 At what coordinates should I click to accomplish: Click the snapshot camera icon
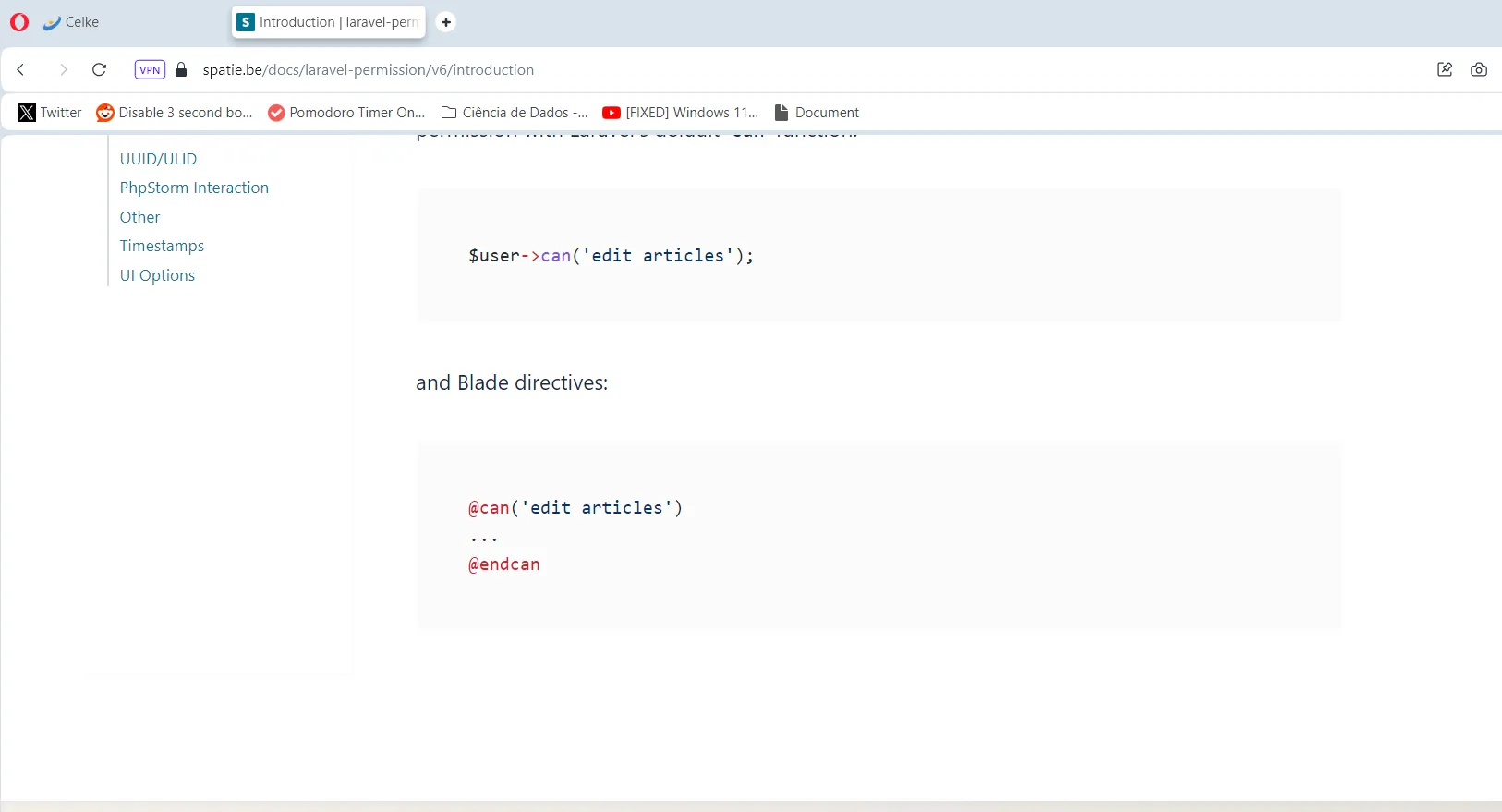click(x=1478, y=69)
